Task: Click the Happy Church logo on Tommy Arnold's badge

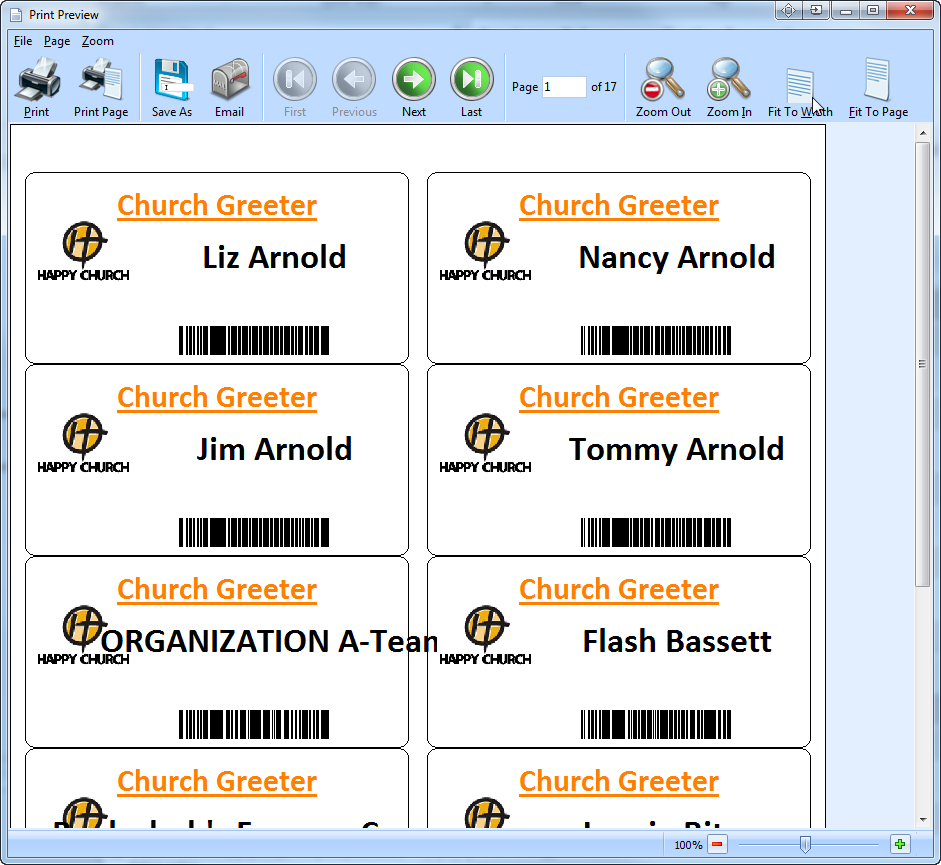Action: click(x=485, y=443)
